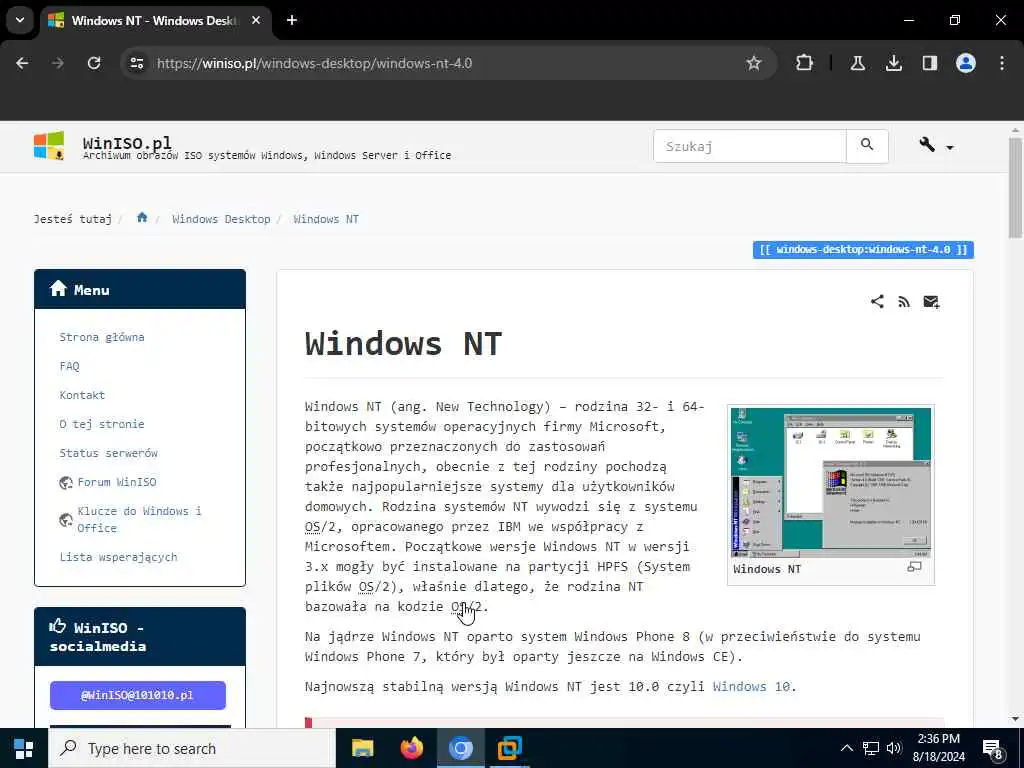Image resolution: width=1024 pixels, height=768 pixels.
Task: Open O tej stronie menu item
Action: coord(102,424)
